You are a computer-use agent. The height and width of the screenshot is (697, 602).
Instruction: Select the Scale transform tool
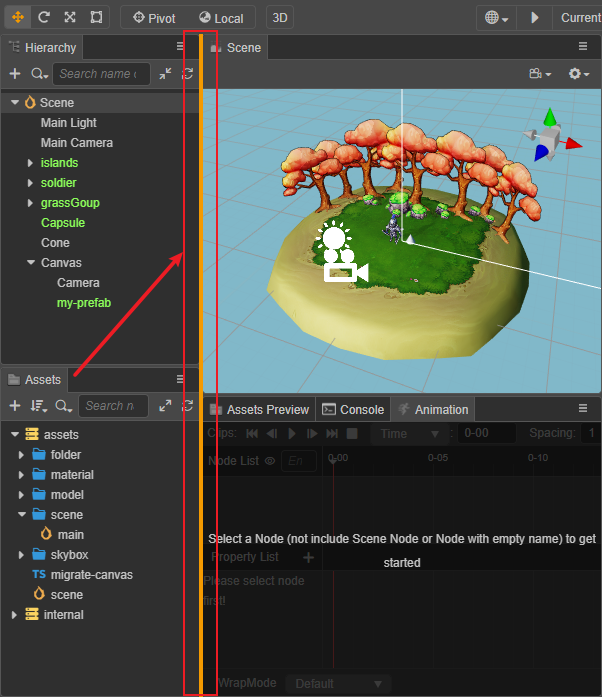tap(70, 17)
